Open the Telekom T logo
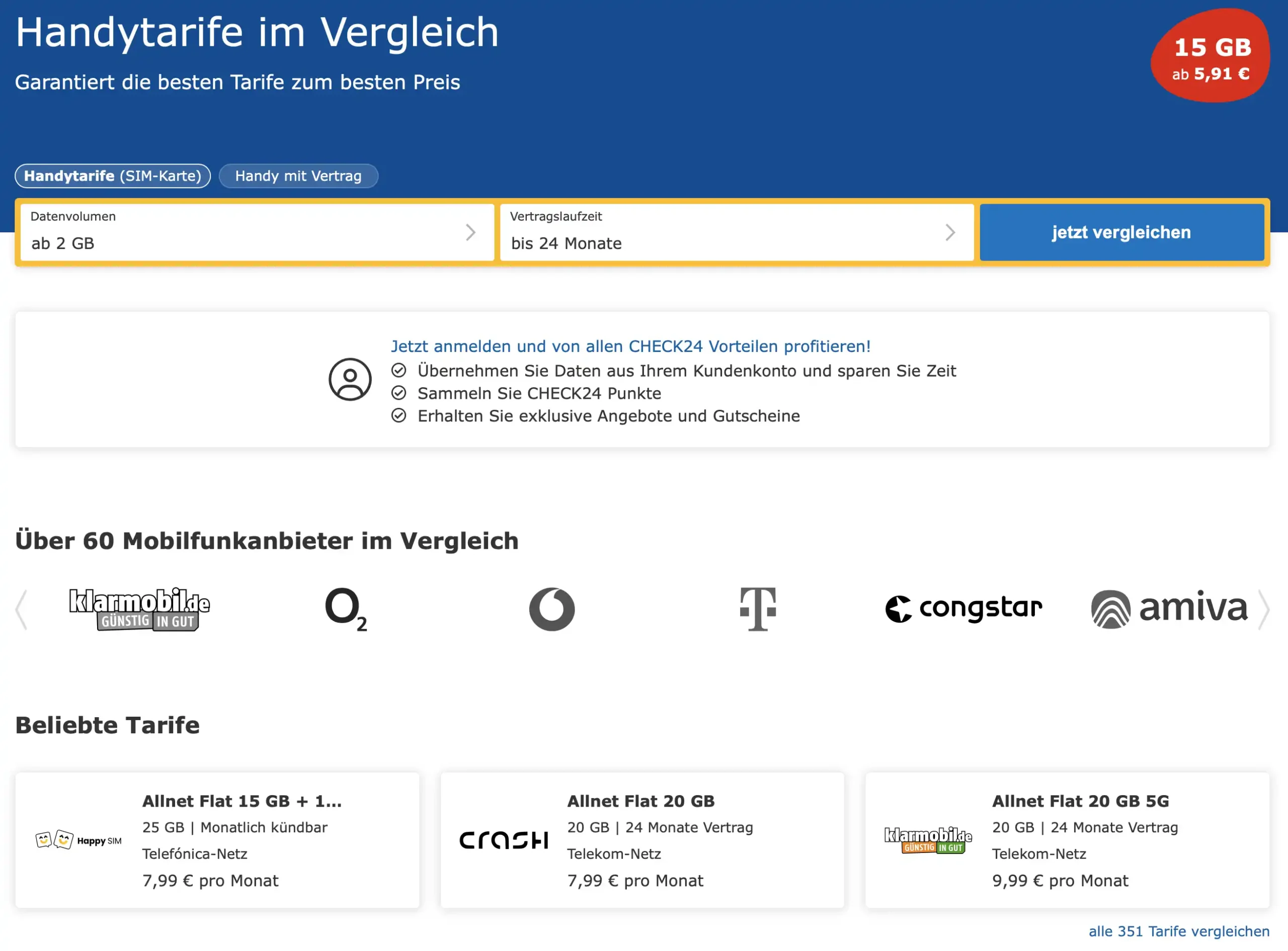 pos(758,609)
